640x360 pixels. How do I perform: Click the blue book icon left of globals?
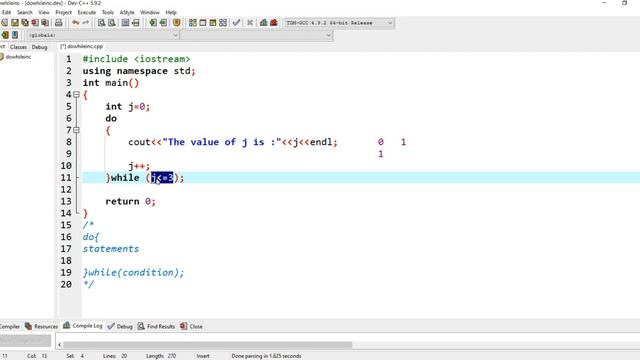coord(15,35)
